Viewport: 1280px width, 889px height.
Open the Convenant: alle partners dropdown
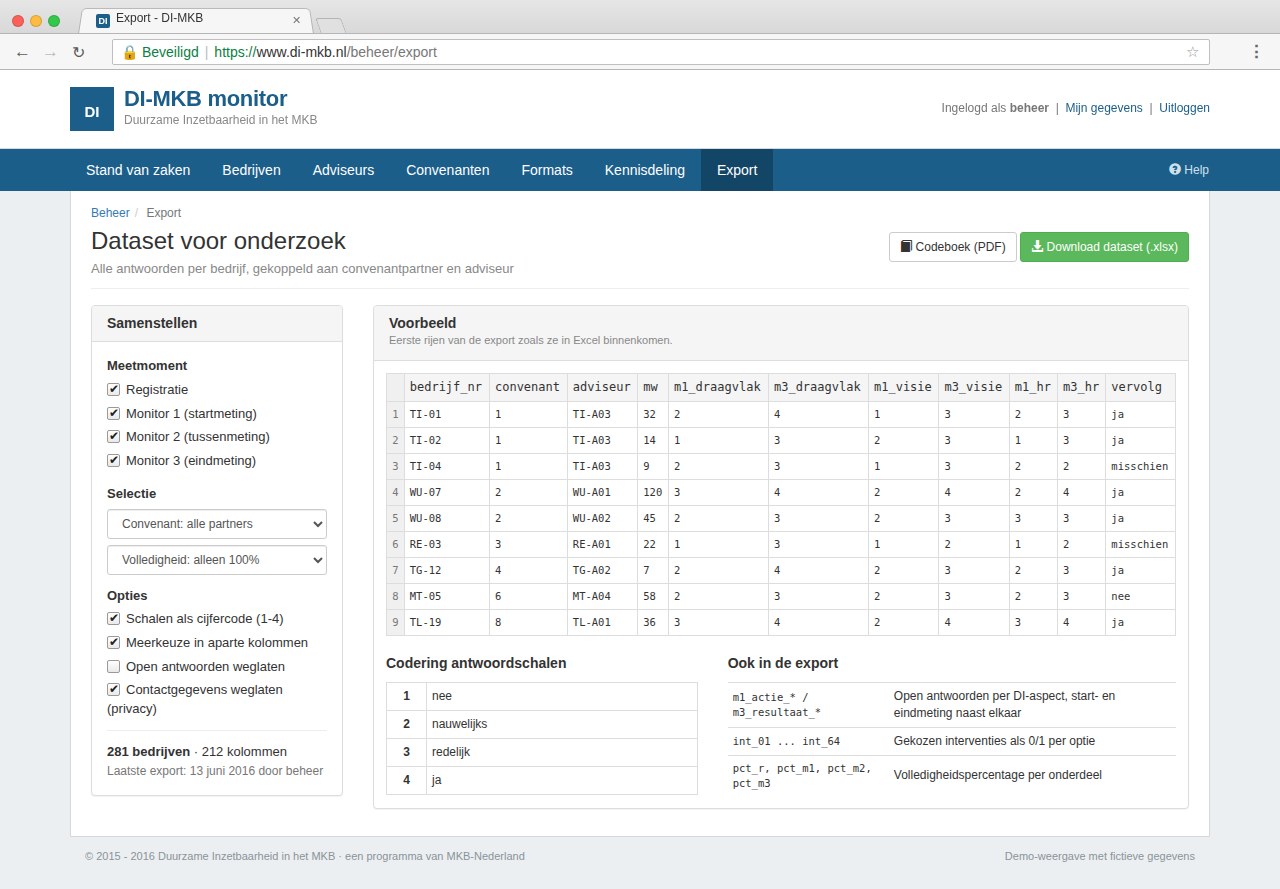[217, 524]
